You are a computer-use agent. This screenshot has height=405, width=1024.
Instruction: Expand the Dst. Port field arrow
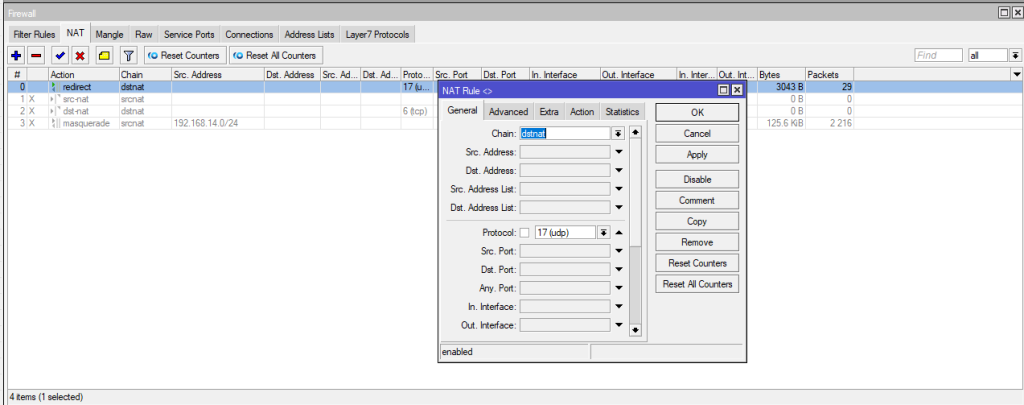(x=618, y=269)
